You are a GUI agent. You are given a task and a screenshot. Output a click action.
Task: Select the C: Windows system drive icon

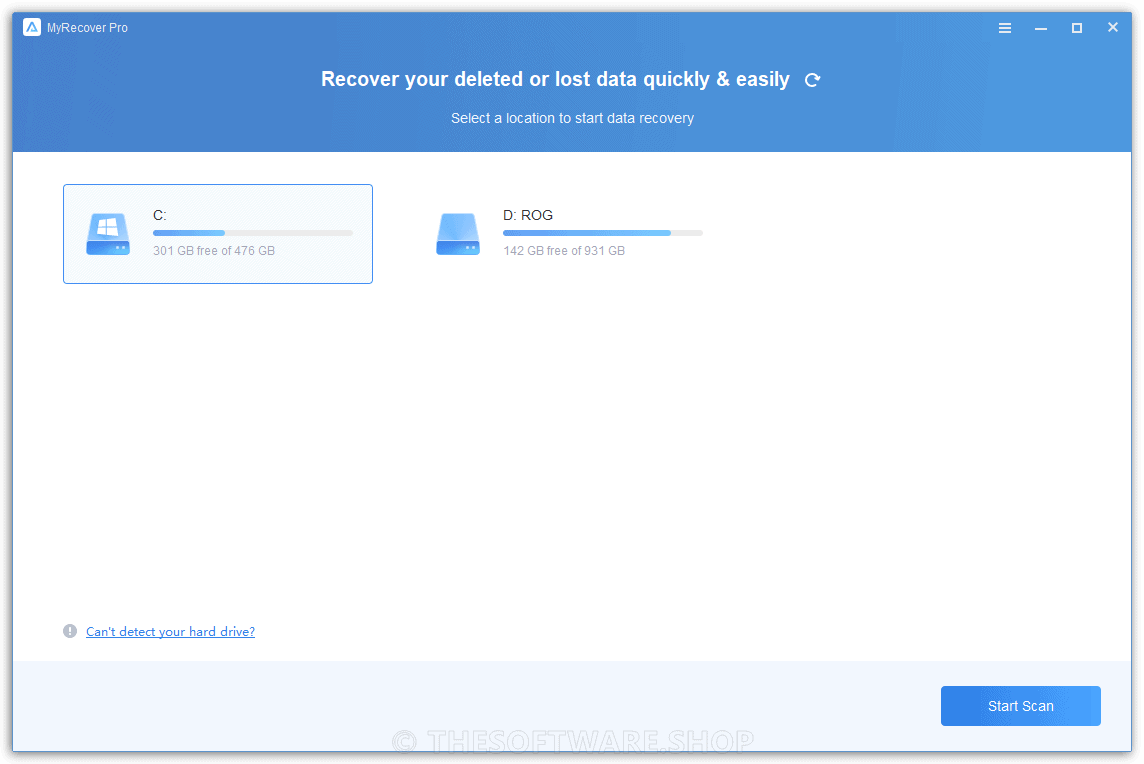(108, 234)
